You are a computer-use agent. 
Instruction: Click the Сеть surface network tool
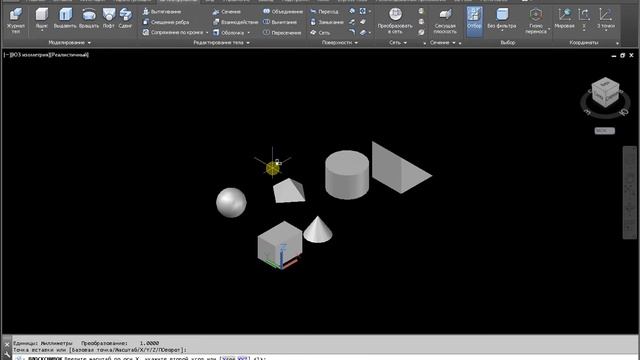click(x=320, y=32)
